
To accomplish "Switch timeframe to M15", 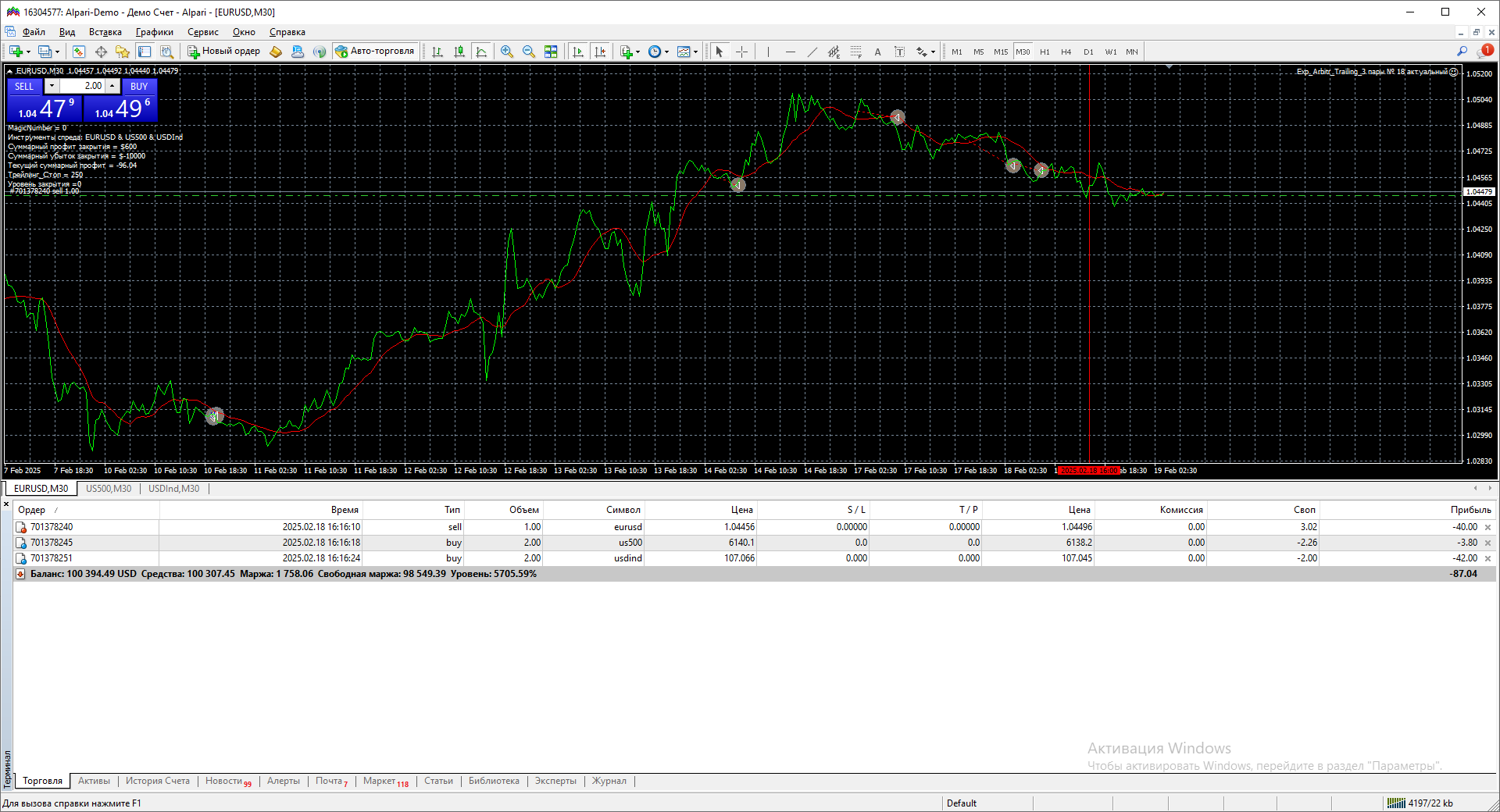I will point(1001,52).
